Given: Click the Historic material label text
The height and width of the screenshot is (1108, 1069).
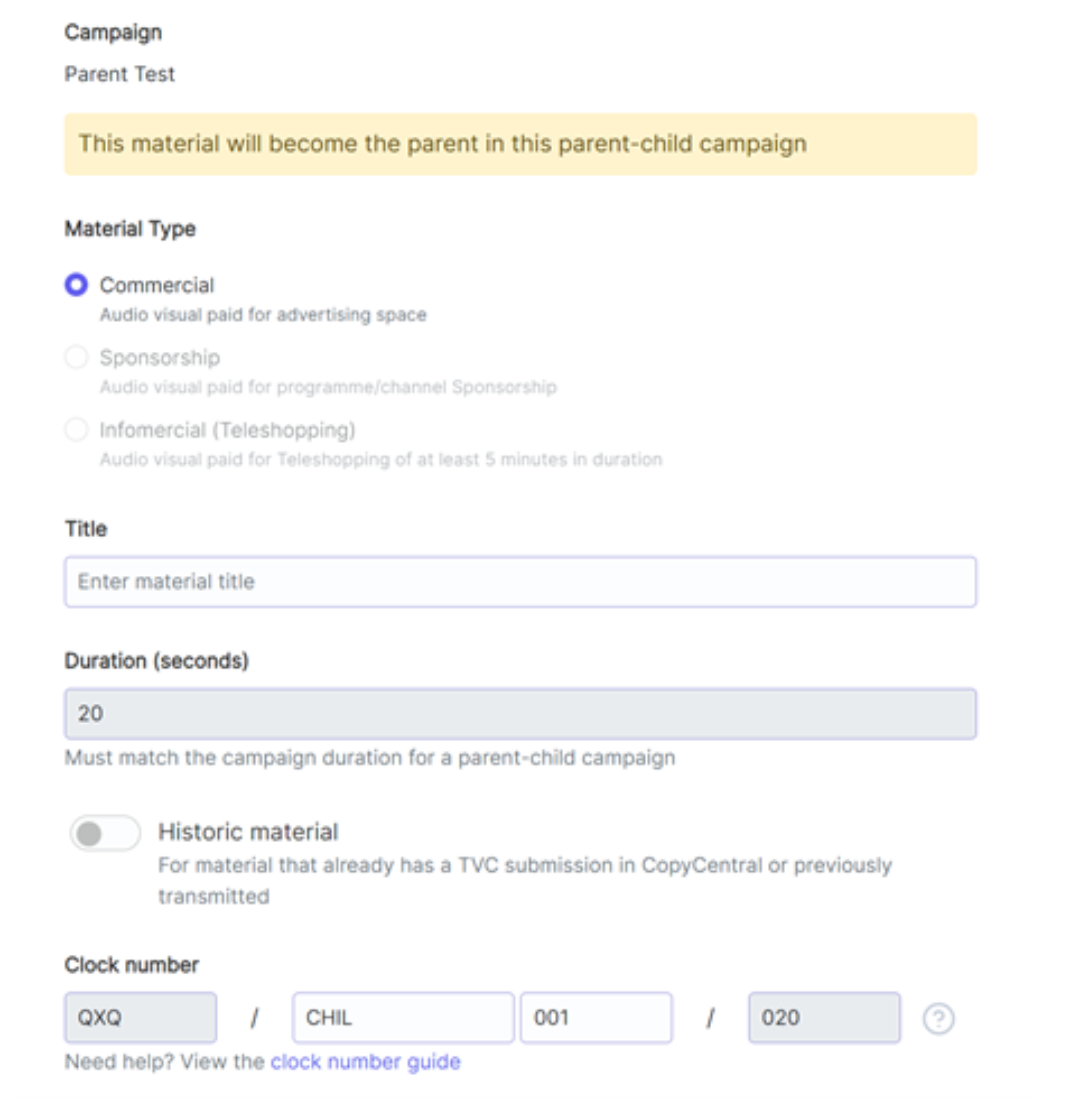Looking at the screenshot, I should (248, 832).
